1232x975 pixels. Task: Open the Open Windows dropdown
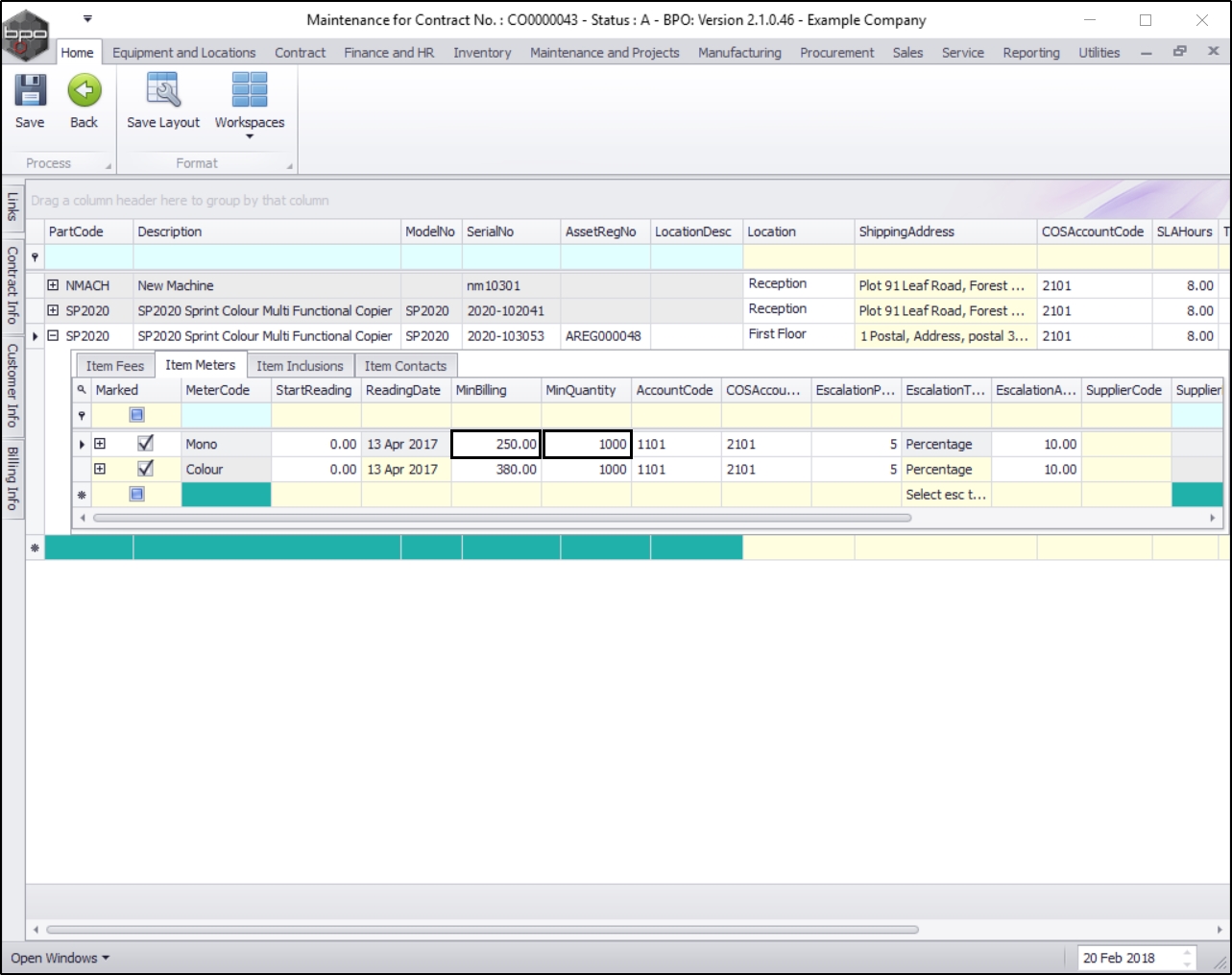pos(60,958)
